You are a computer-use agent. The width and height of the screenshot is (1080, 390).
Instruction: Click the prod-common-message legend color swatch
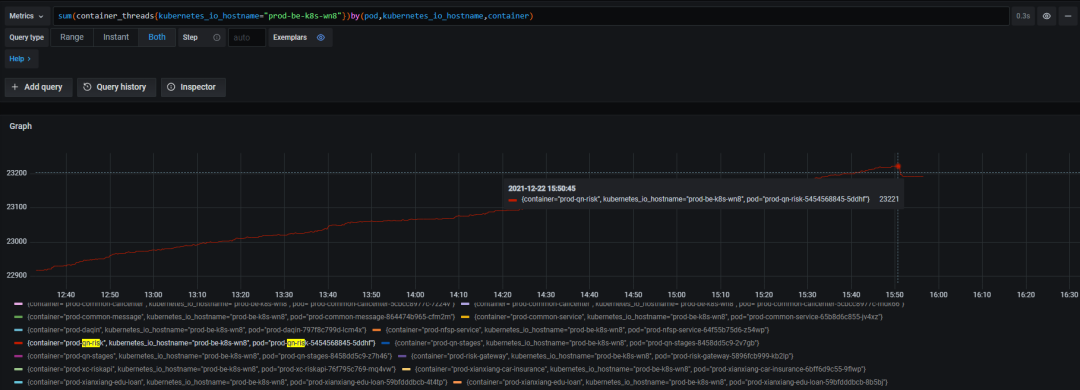coord(19,317)
